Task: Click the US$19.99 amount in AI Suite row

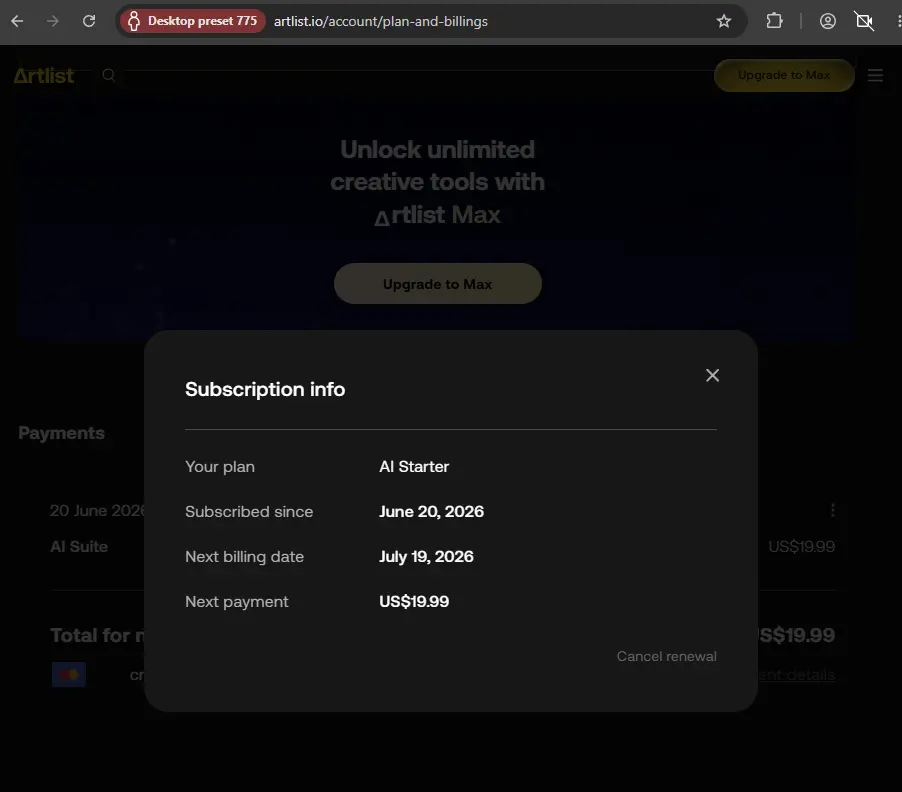Action: click(801, 546)
